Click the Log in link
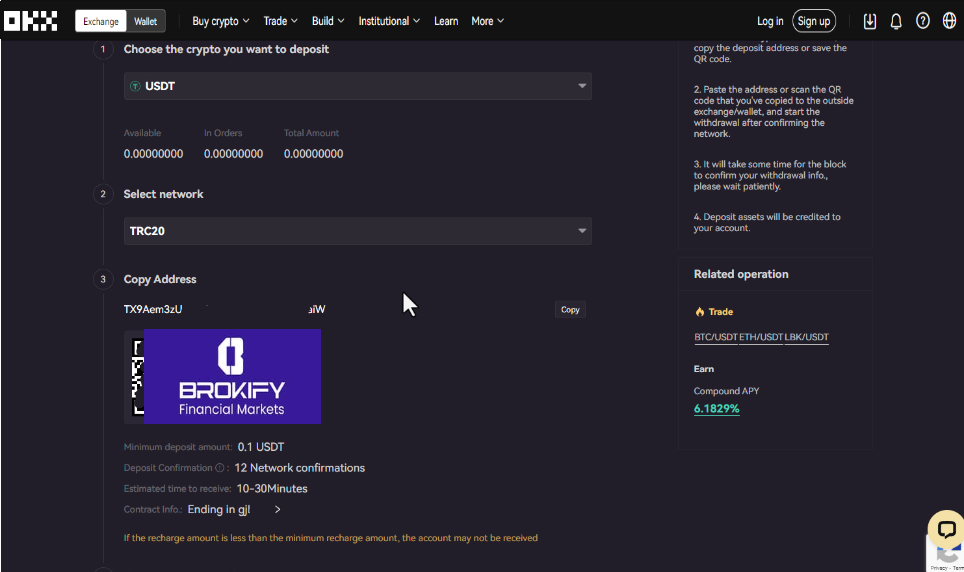The height and width of the screenshot is (572, 964). [x=770, y=21]
